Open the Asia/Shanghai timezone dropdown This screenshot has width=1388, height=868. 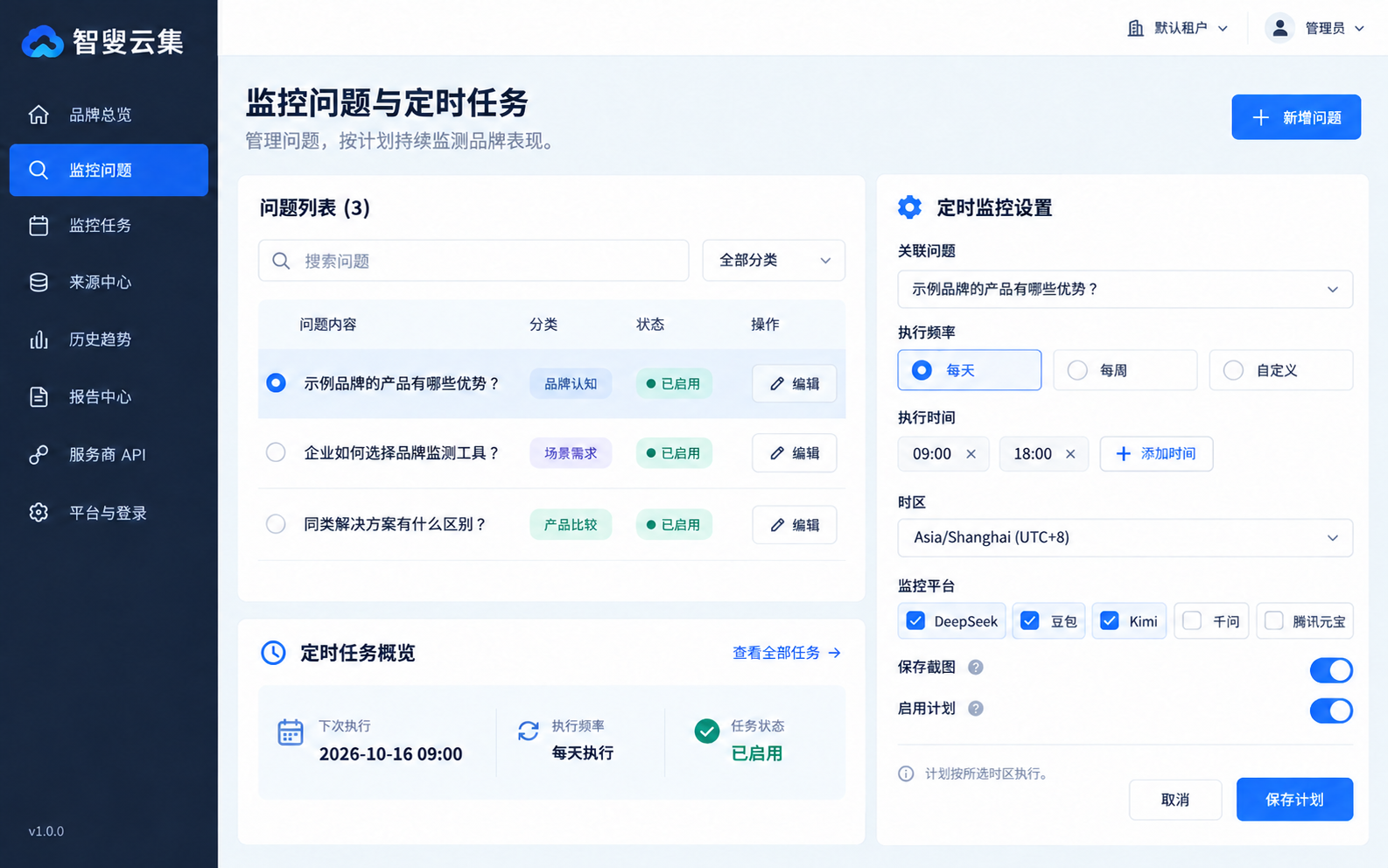tap(1125, 538)
